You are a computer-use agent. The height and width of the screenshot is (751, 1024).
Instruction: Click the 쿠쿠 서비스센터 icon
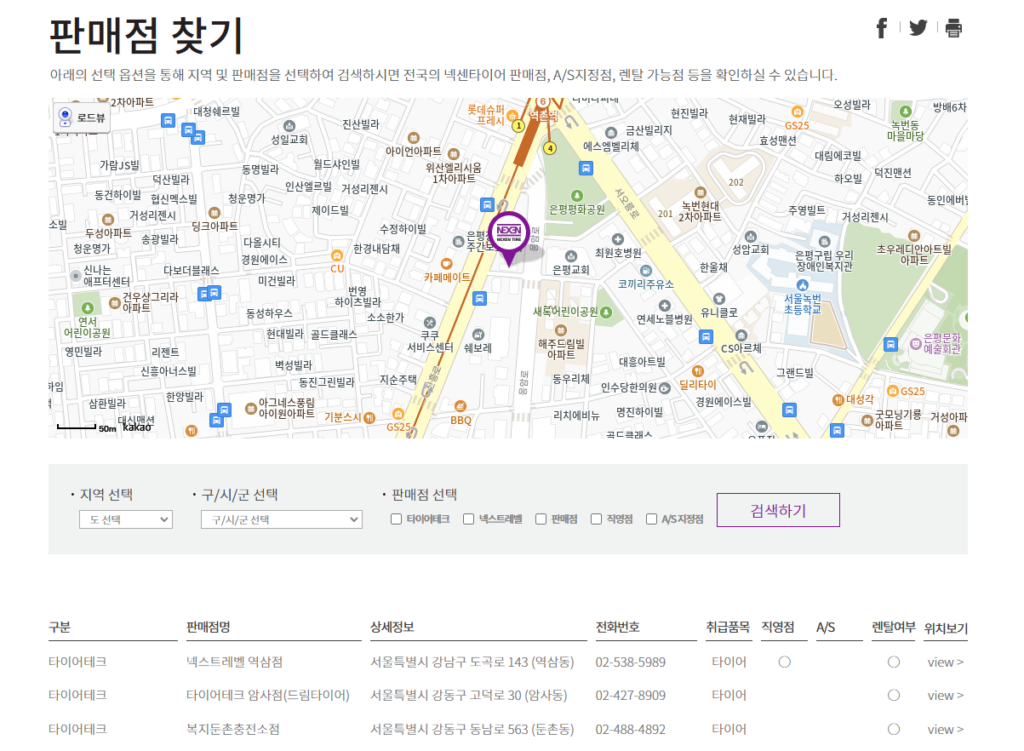coord(429,322)
